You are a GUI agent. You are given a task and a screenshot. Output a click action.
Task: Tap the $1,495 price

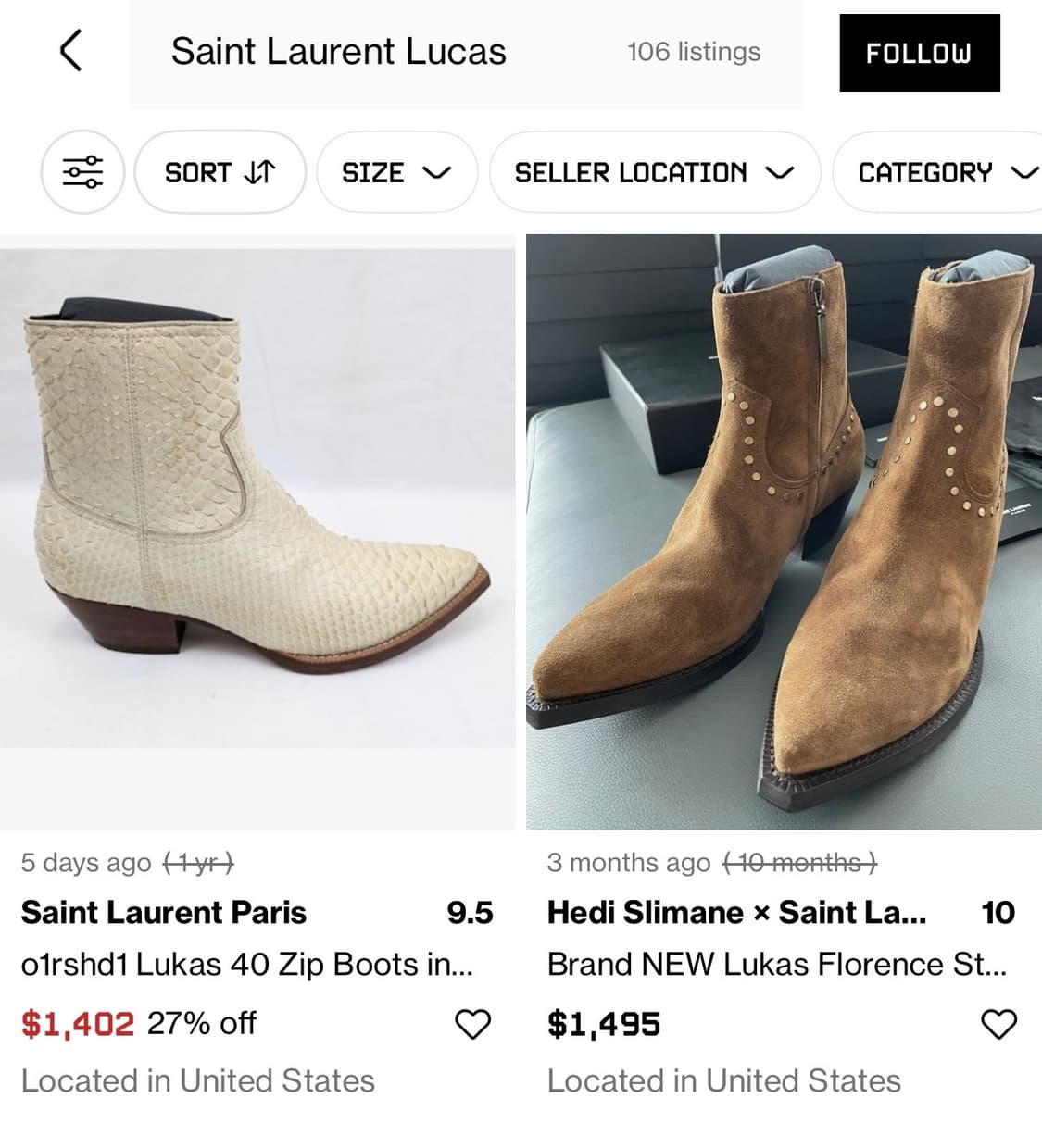coord(604,1024)
